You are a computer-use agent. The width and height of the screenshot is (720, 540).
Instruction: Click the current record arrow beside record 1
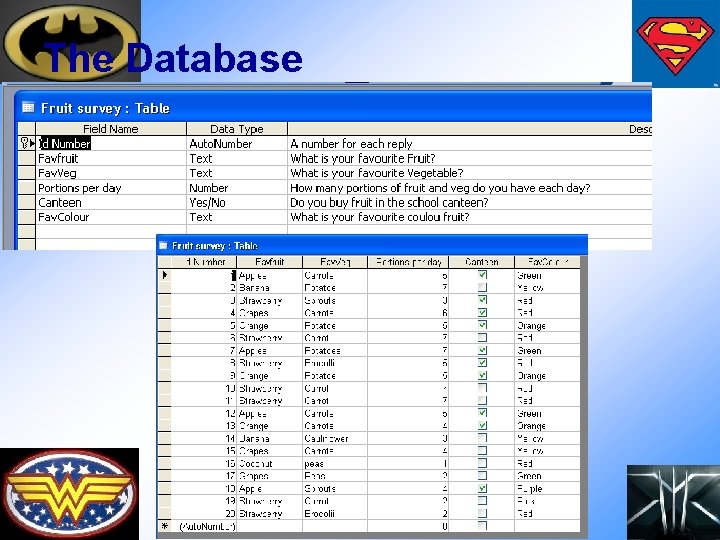coord(165,275)
